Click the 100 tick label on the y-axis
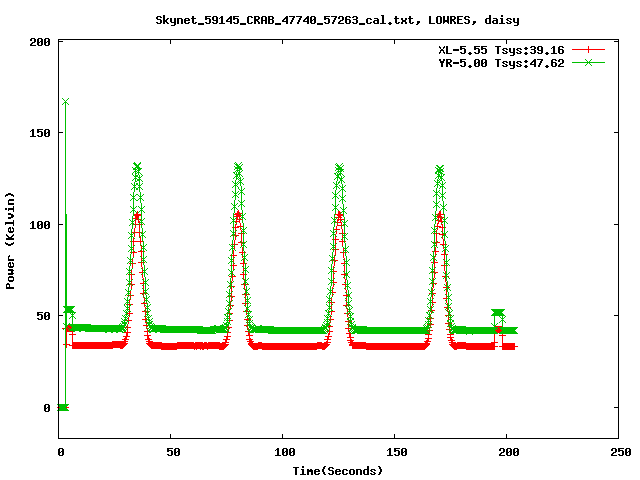Screen dimensions: 640x480 (40, 225)
